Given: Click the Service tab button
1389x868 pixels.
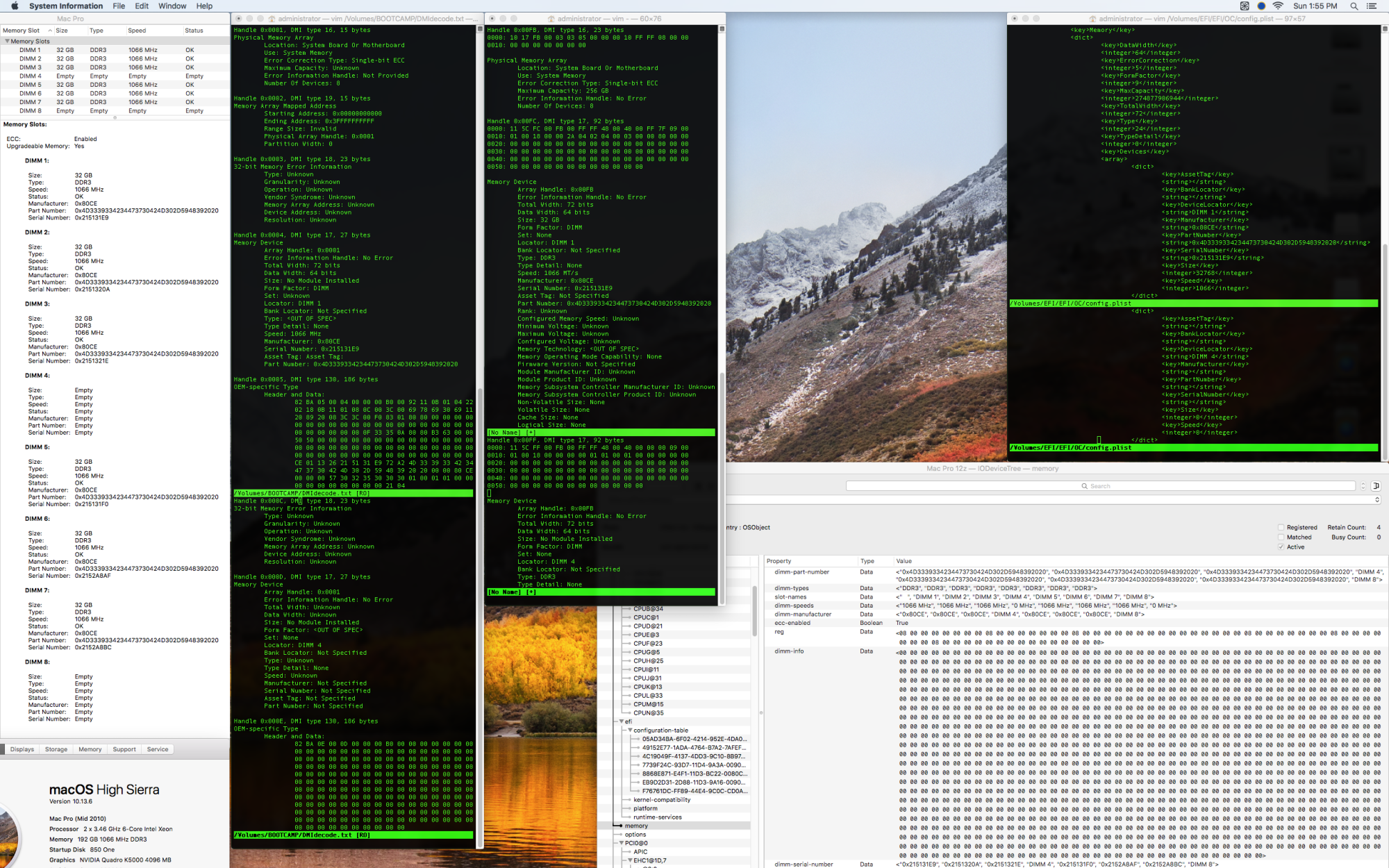Looking at the screenshot, I should 158,749.
